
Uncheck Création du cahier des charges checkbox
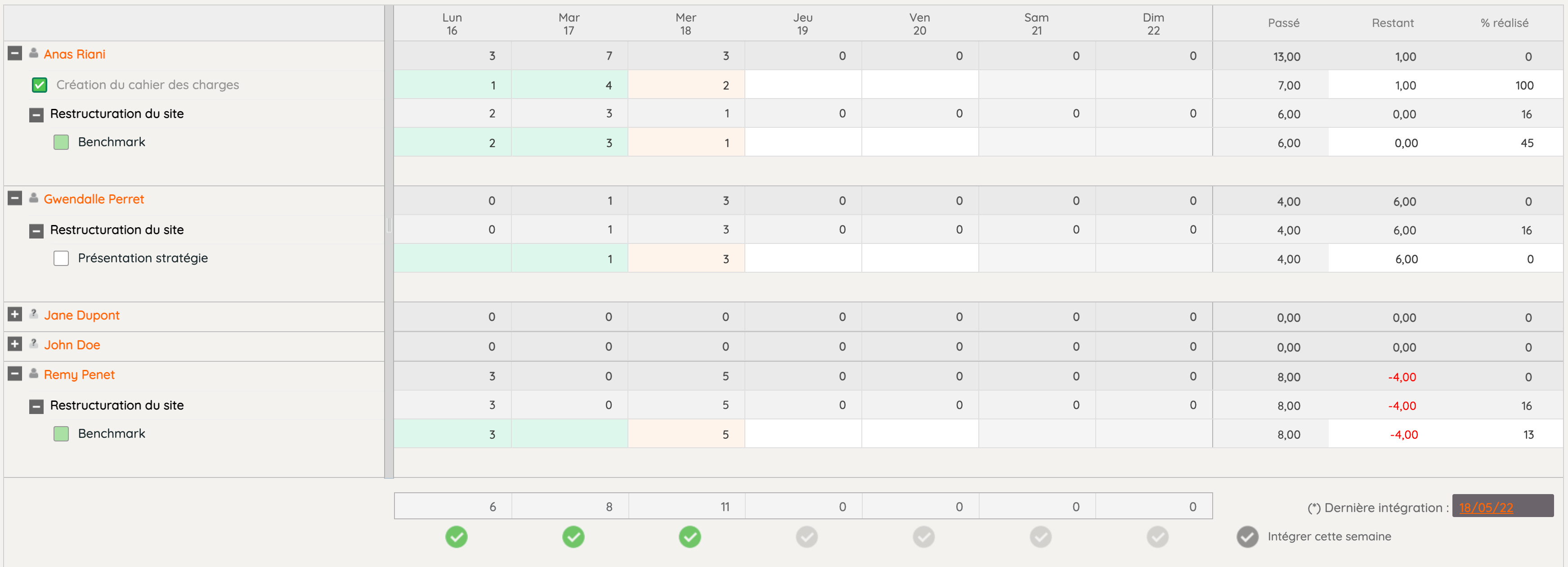coord(40,85)
